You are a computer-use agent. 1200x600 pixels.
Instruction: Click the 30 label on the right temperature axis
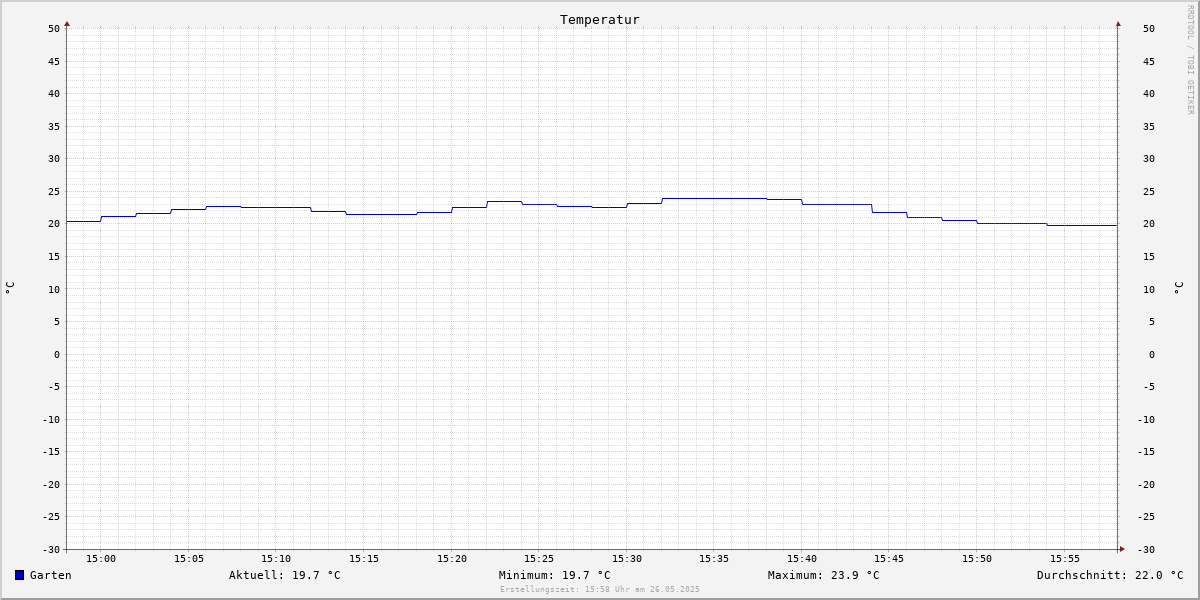1149,158
